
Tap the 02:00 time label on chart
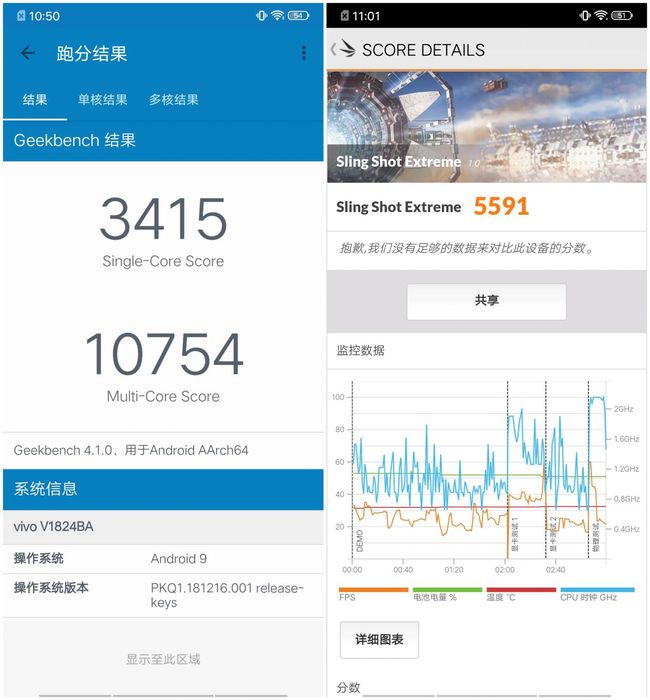[x=505, y=570]
